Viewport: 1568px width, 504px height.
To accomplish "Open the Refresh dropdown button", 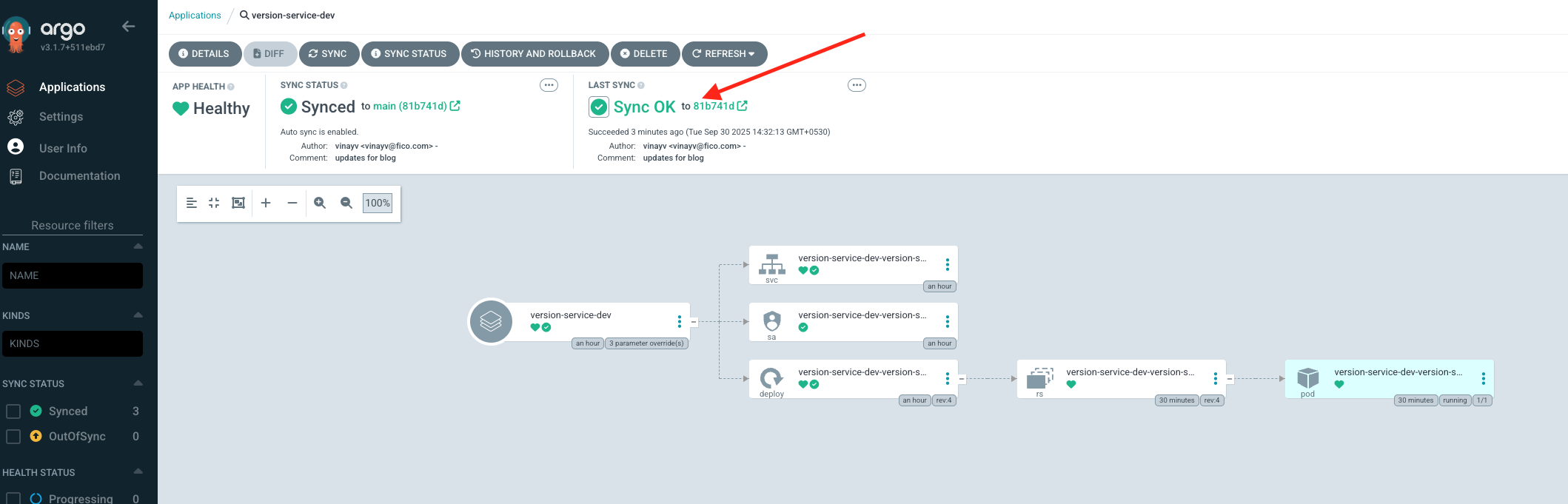I will point(724,54).
